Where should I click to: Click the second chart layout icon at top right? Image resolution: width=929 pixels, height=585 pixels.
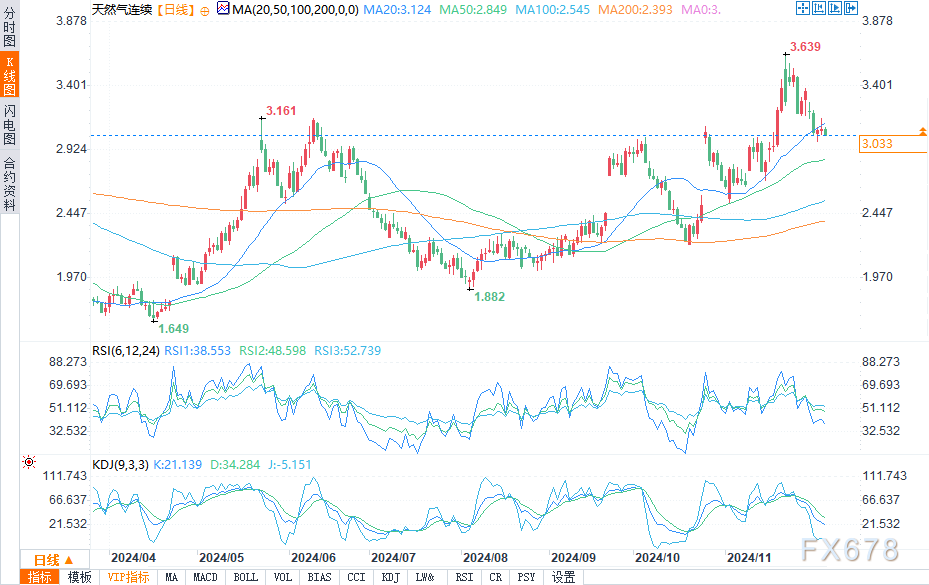pos(818,8)
